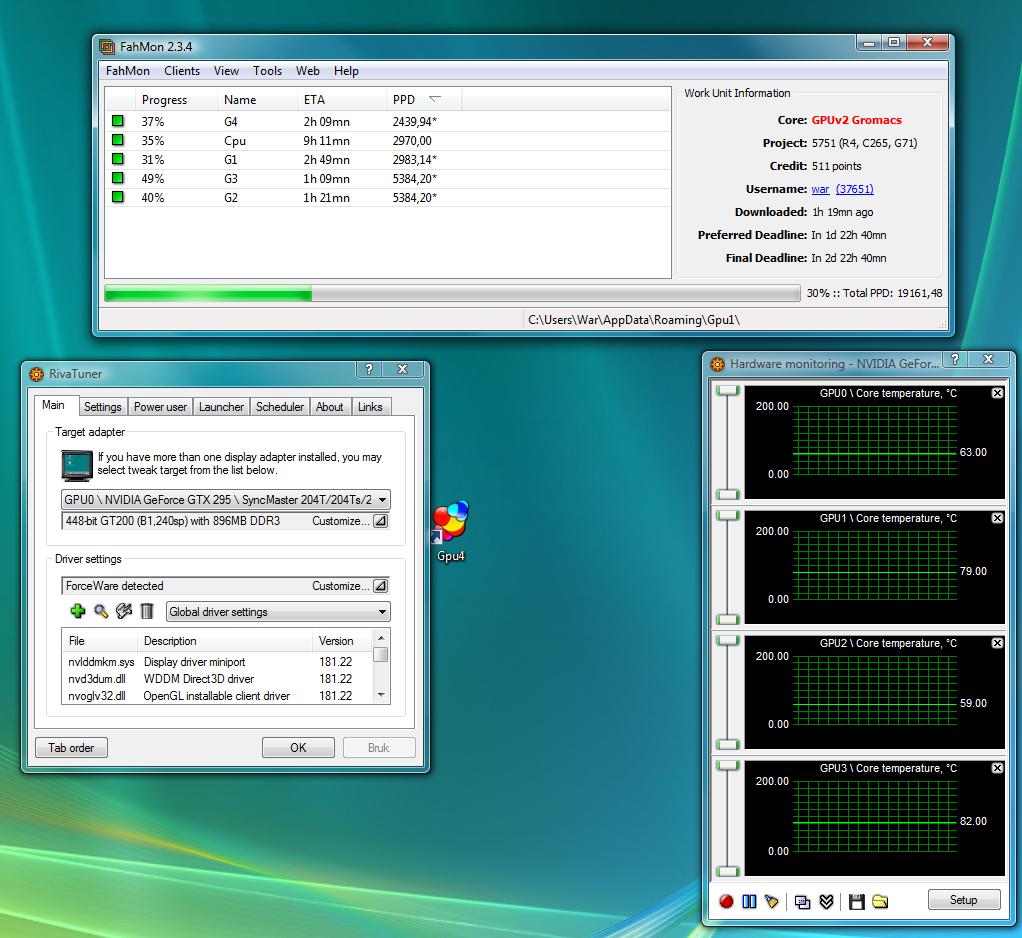Image resolution: width=1022 pixels, height=938 pixels.
Task: Click the trash can delete icon in RivaTuner
Action: coord(147,611)
